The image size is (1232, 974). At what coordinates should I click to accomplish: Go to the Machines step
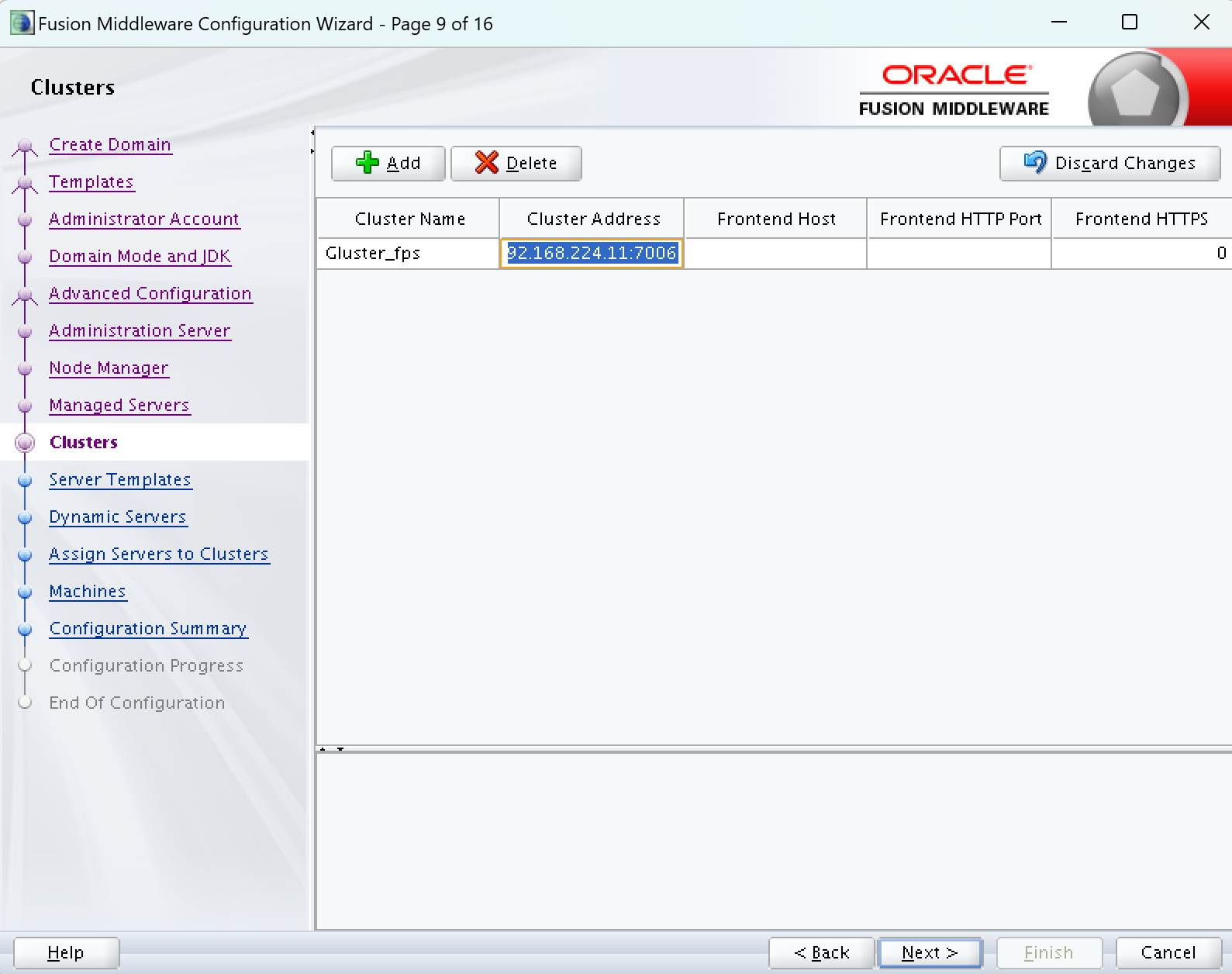(88, 592)
